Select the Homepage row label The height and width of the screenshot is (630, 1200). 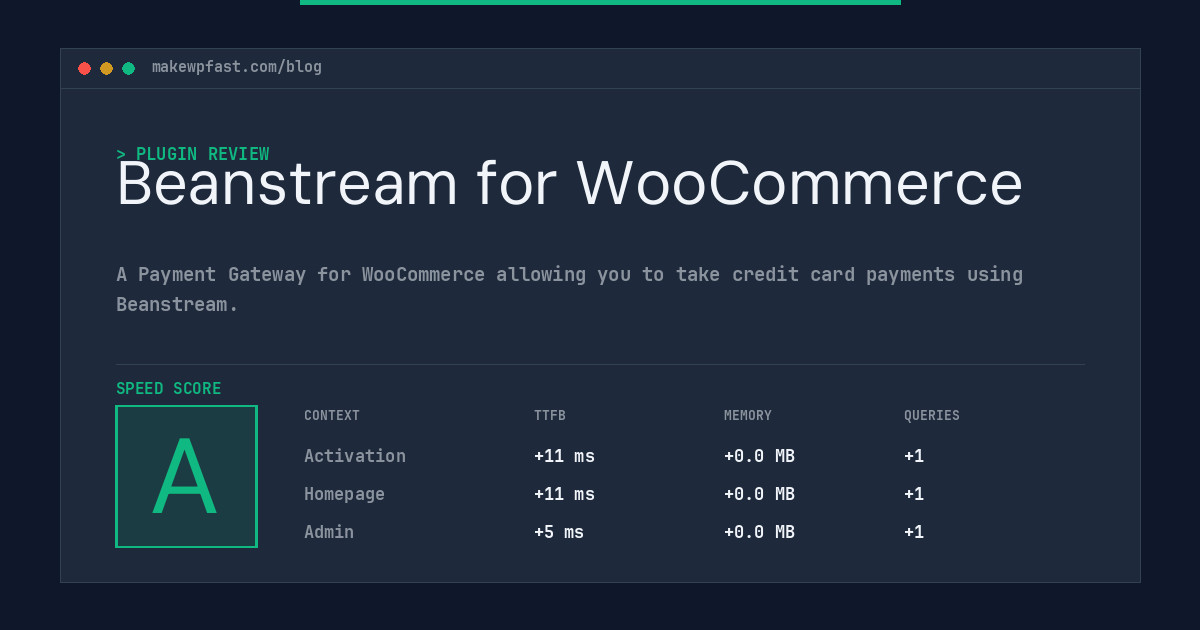click(344, 494)
